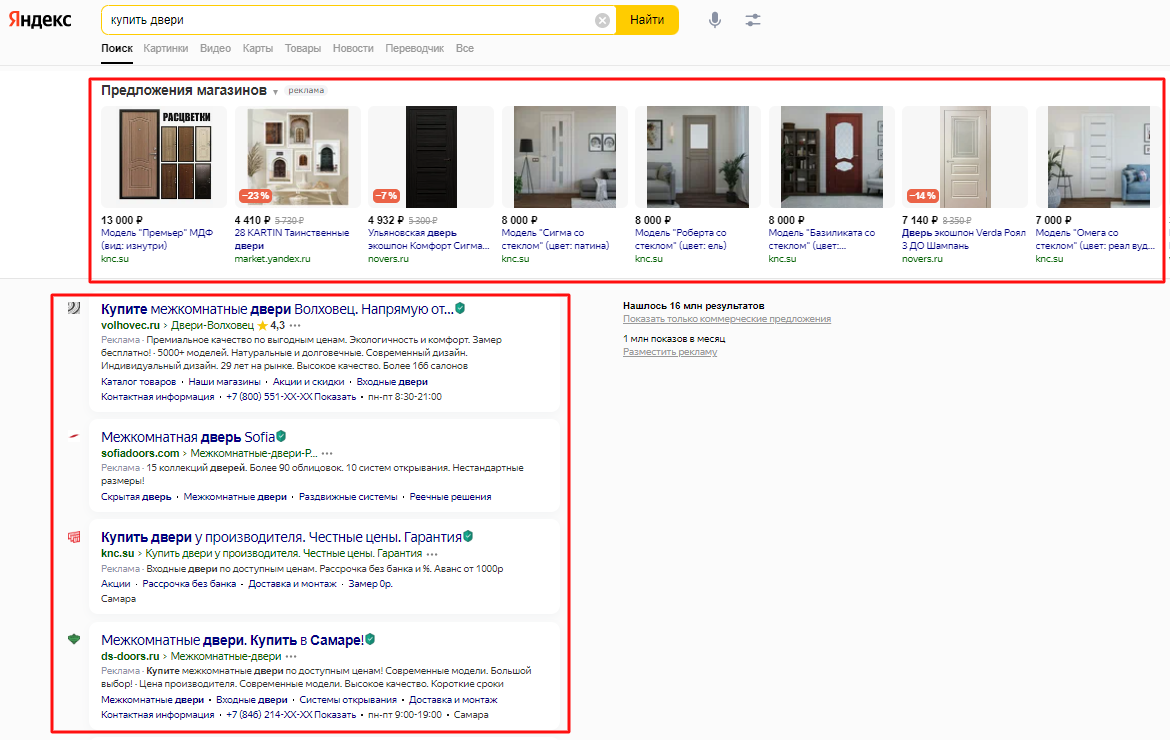Open the Все tab
The width and height of the screenshot is (1170, 740).
pos(465,48)
